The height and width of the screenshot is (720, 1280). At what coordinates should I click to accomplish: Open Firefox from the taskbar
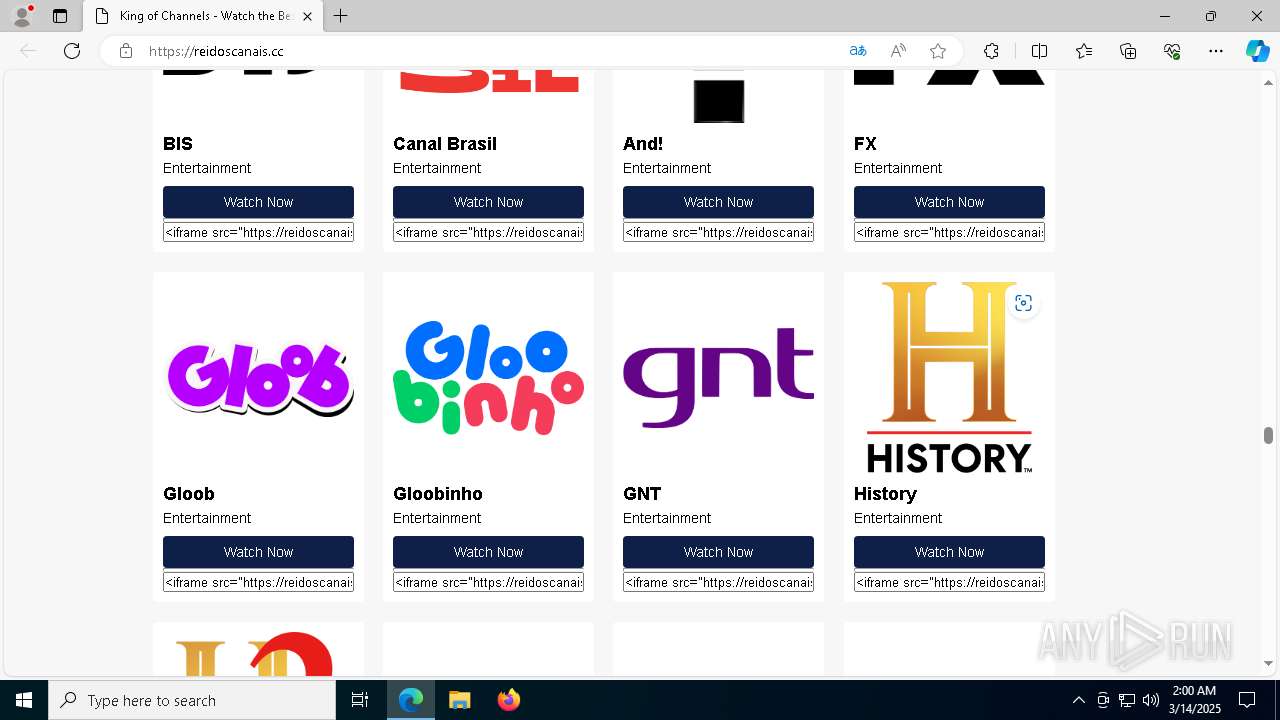pyautogui.click(x=508, y=700)
